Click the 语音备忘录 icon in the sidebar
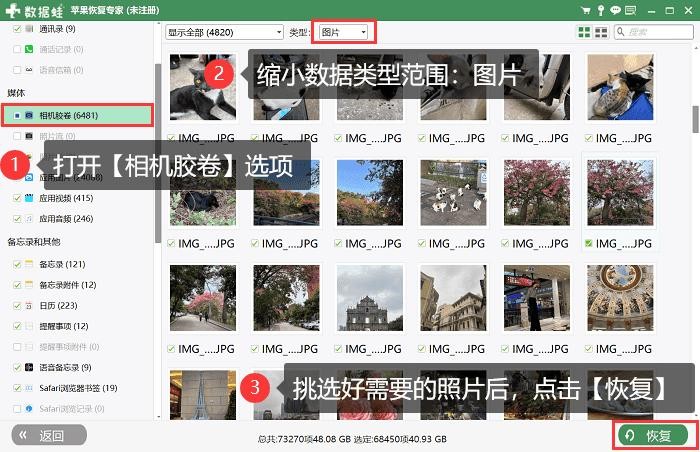The height and width of the screenshot is (452, 700). [x=30, y=367]
